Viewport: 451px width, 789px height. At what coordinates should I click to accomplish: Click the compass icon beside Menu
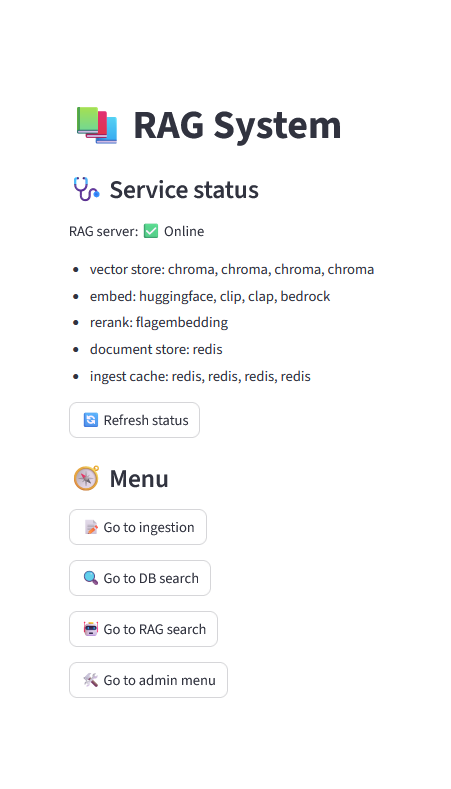[x=87, y=478]
